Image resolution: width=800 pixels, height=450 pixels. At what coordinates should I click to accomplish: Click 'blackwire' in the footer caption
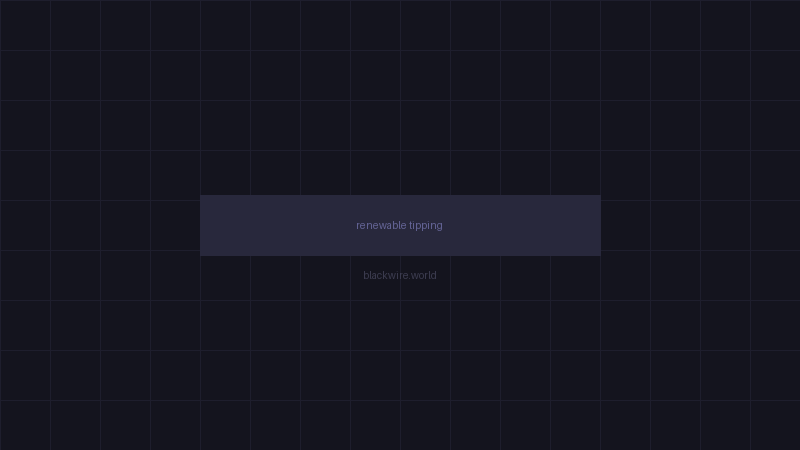(385, 275)
